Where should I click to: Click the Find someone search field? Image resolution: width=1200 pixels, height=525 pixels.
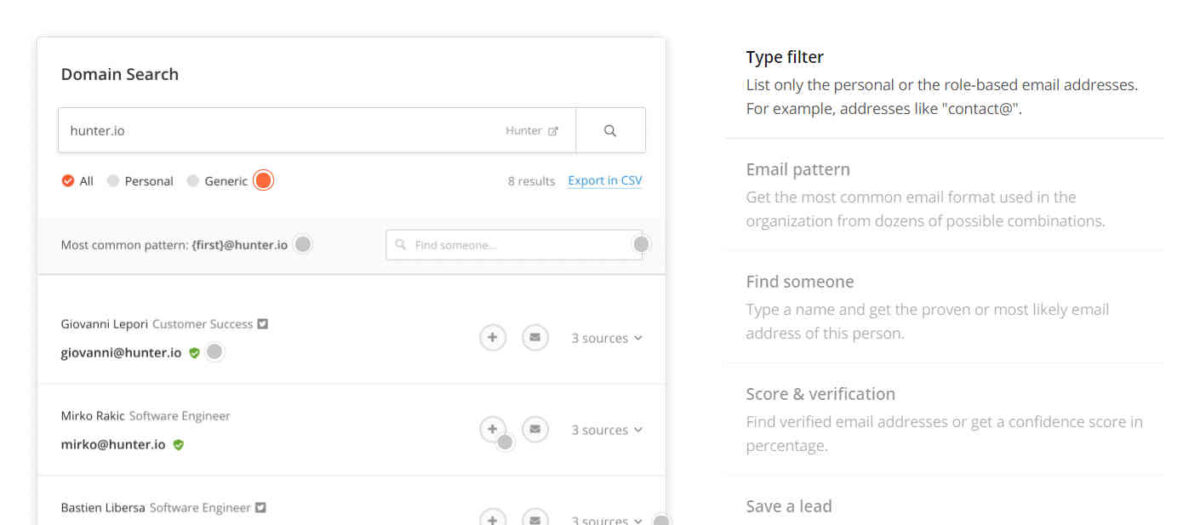click(x=514, y=245)
